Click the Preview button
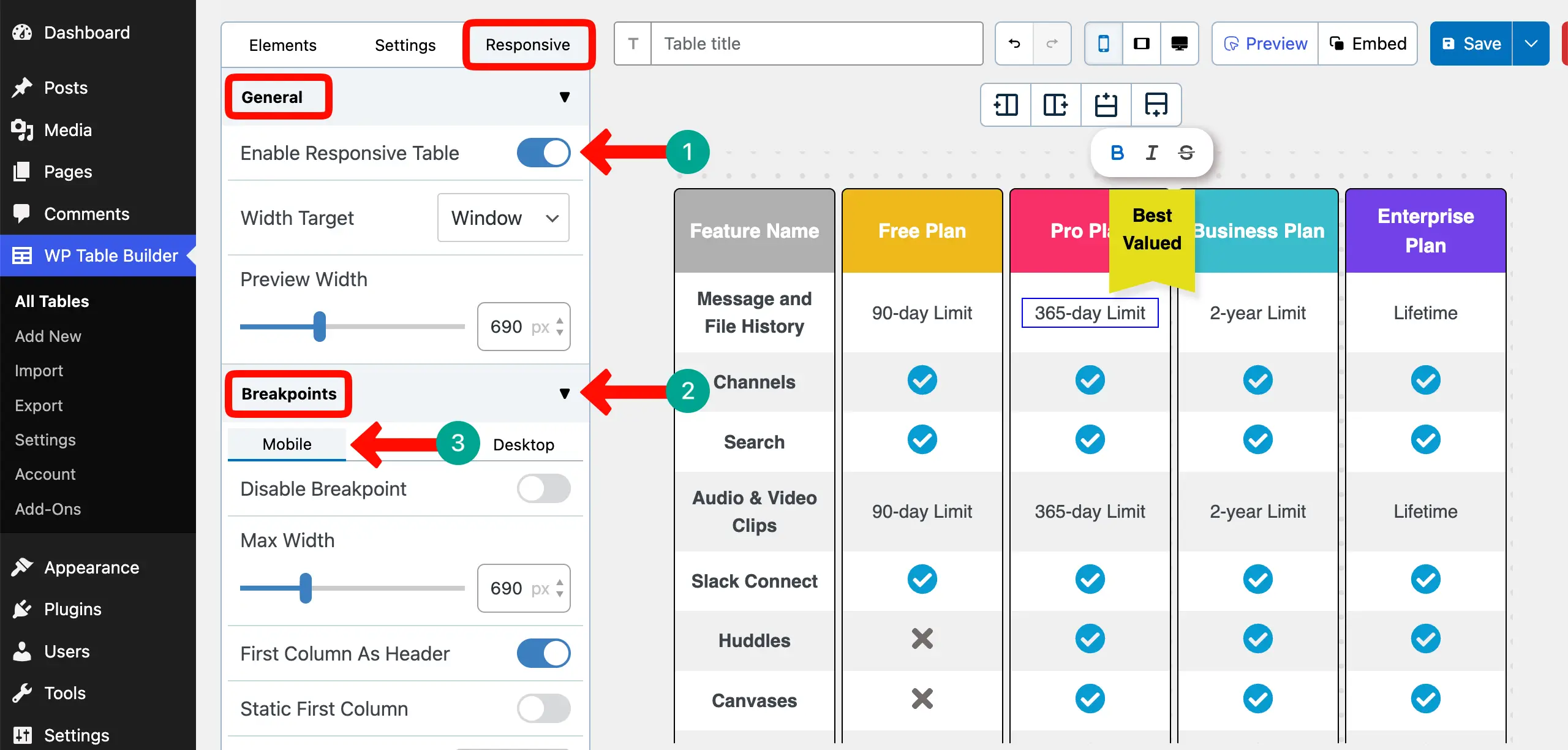This screenshot has height=750, width=1568. pyautogui.click(x=1264, y=44)
